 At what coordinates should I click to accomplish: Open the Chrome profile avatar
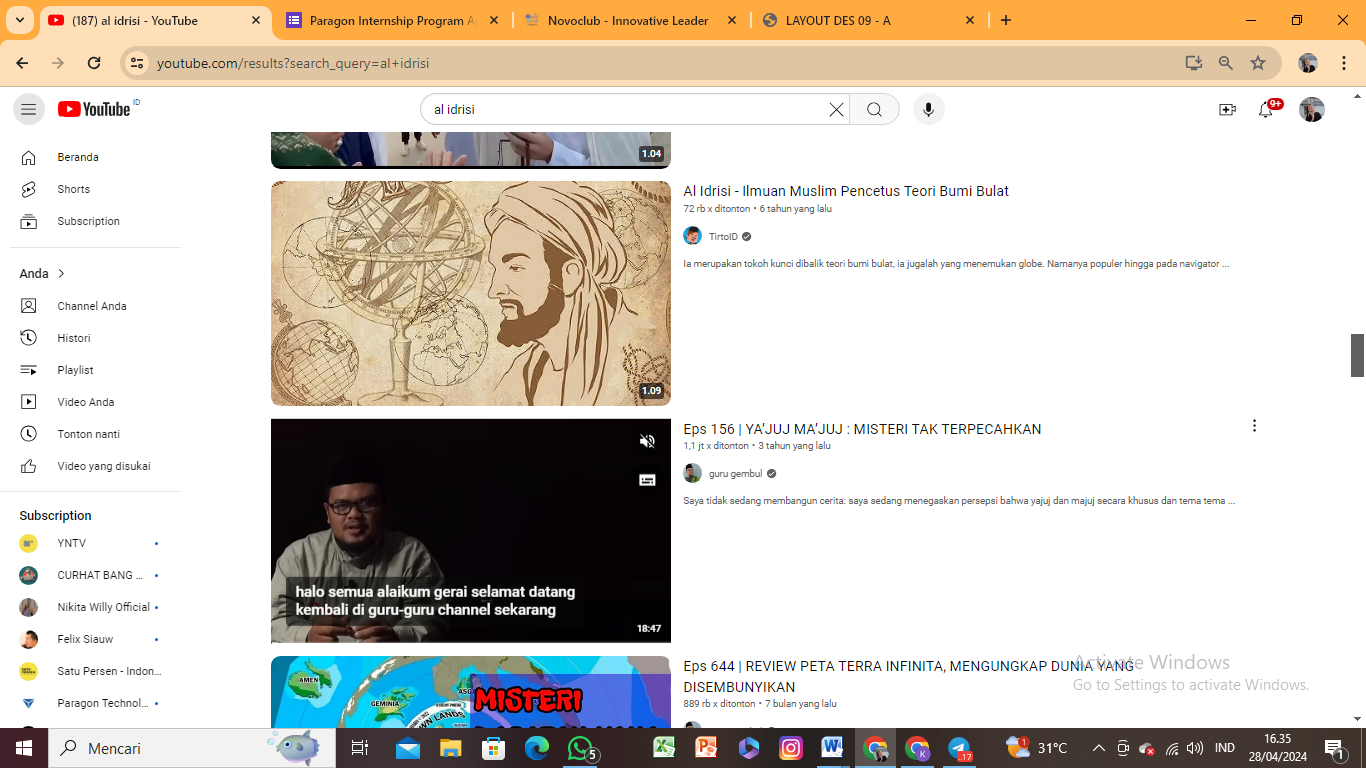point(1308,63)
